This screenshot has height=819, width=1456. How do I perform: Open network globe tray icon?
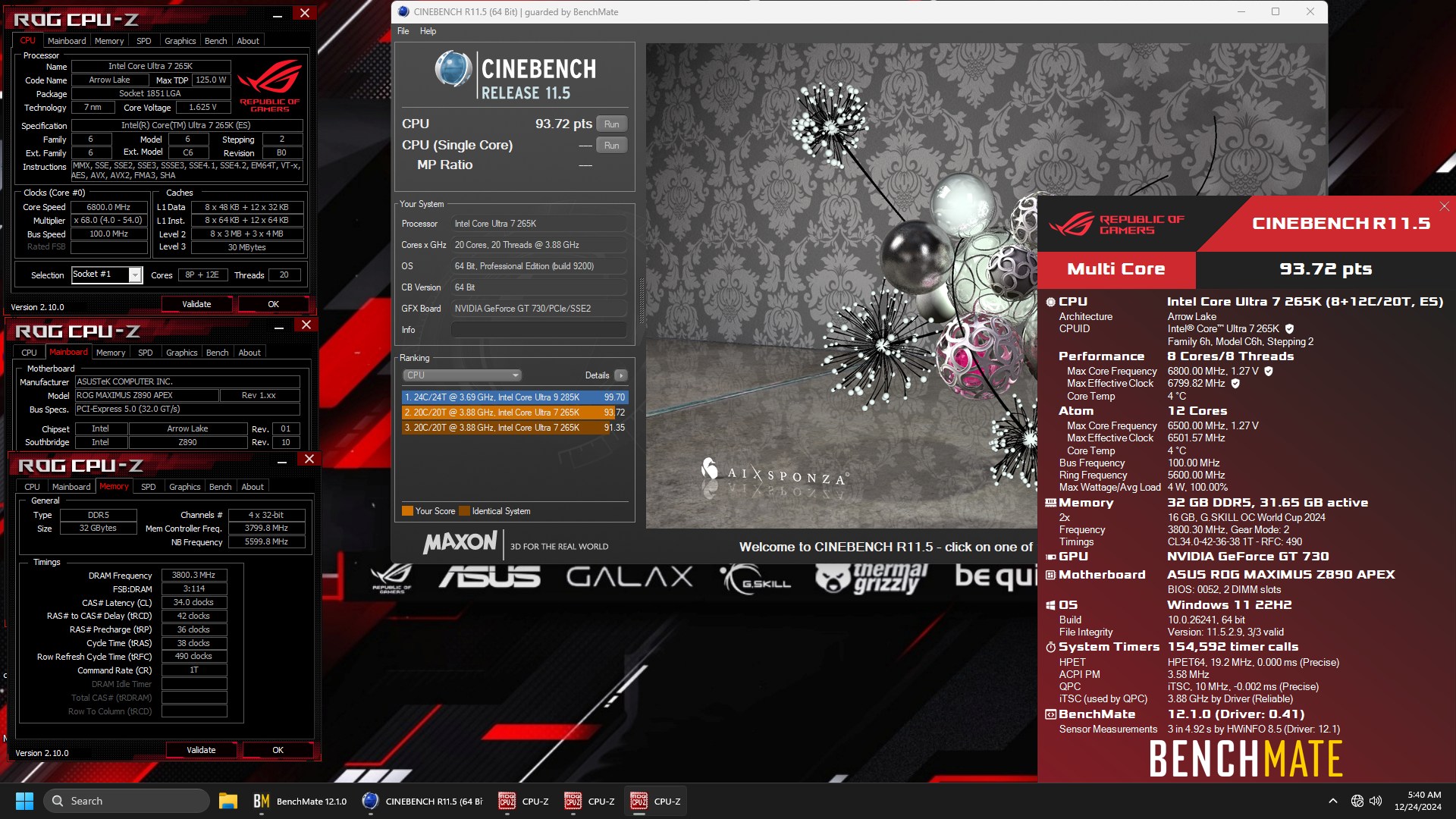(x=1357, y=801)
